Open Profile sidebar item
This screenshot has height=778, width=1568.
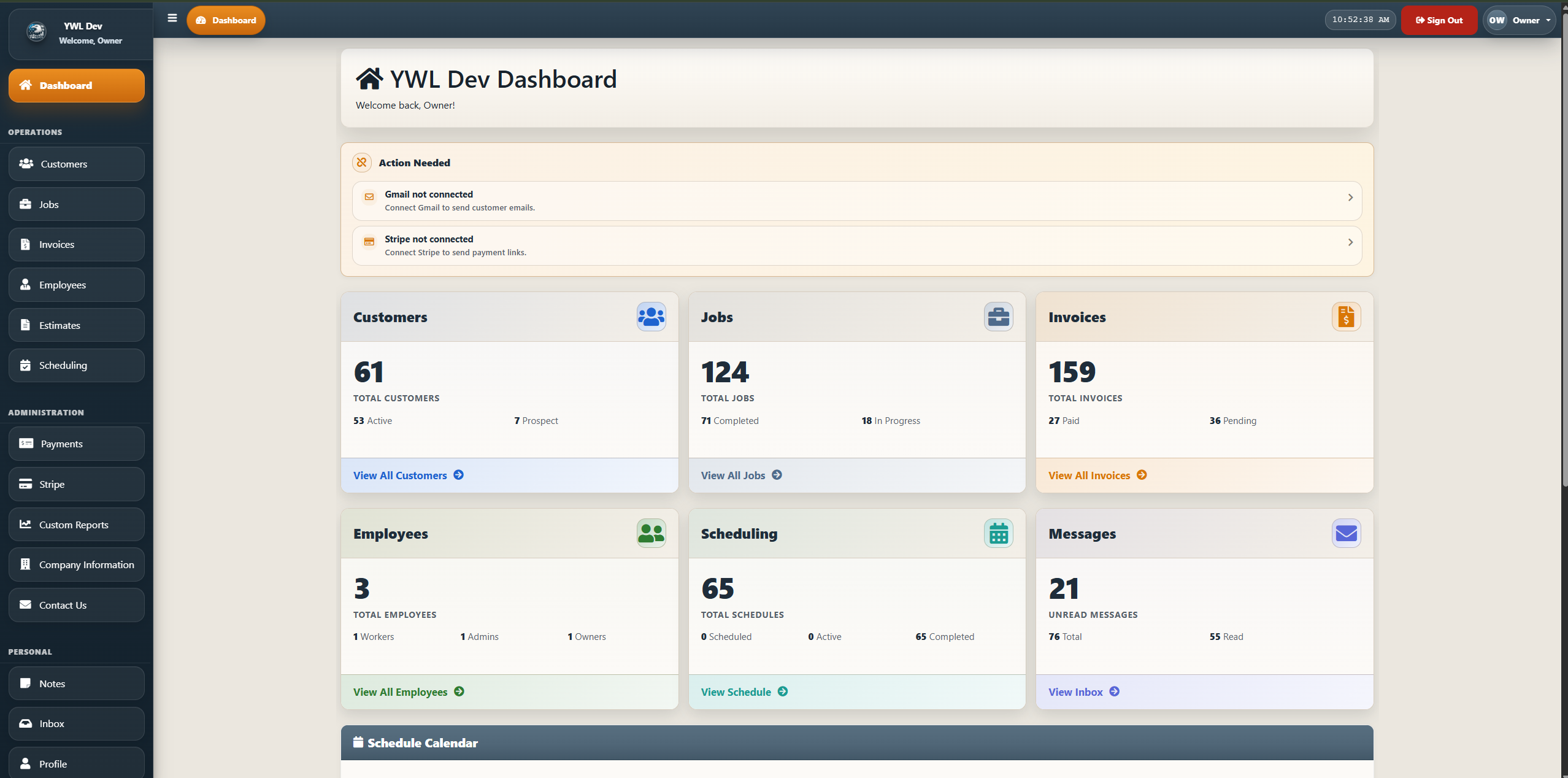click(77, 763)
